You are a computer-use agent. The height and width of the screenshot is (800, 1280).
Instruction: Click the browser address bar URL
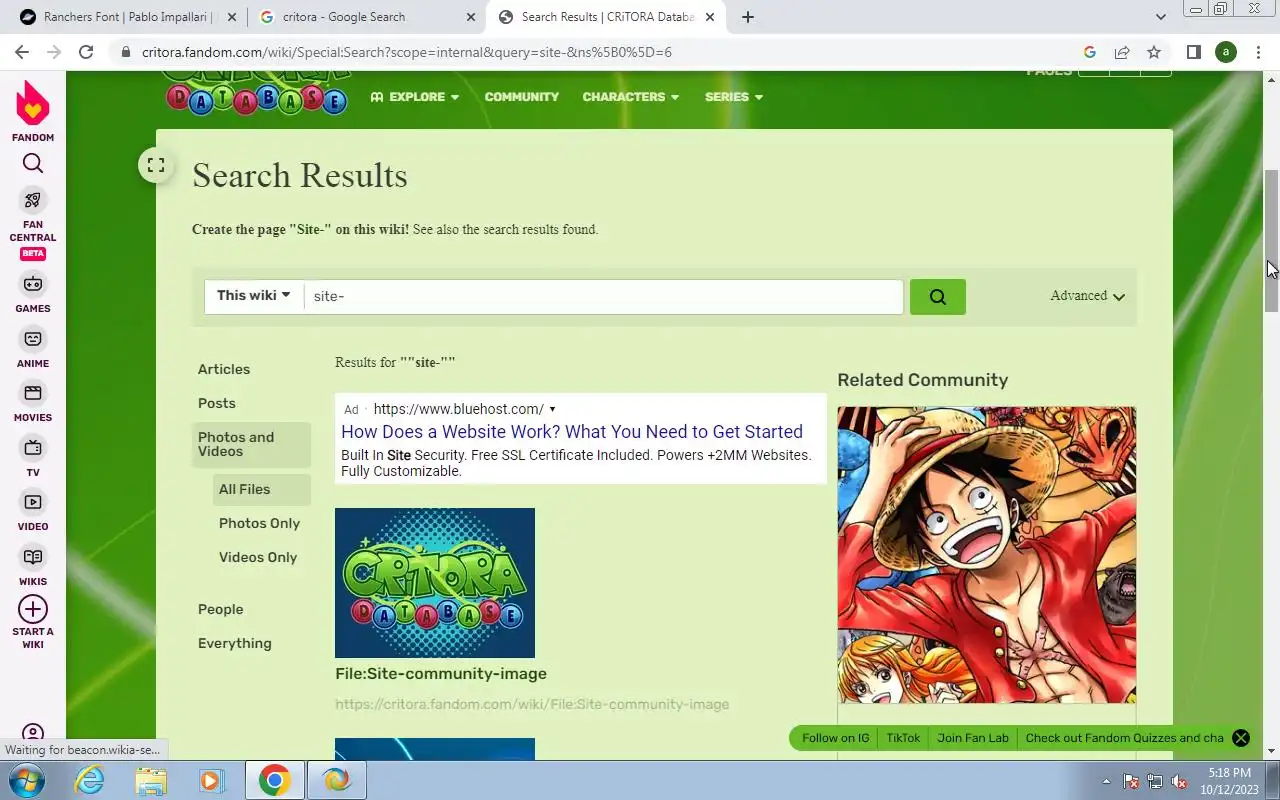pyautogui.click(x=407, y=52)
